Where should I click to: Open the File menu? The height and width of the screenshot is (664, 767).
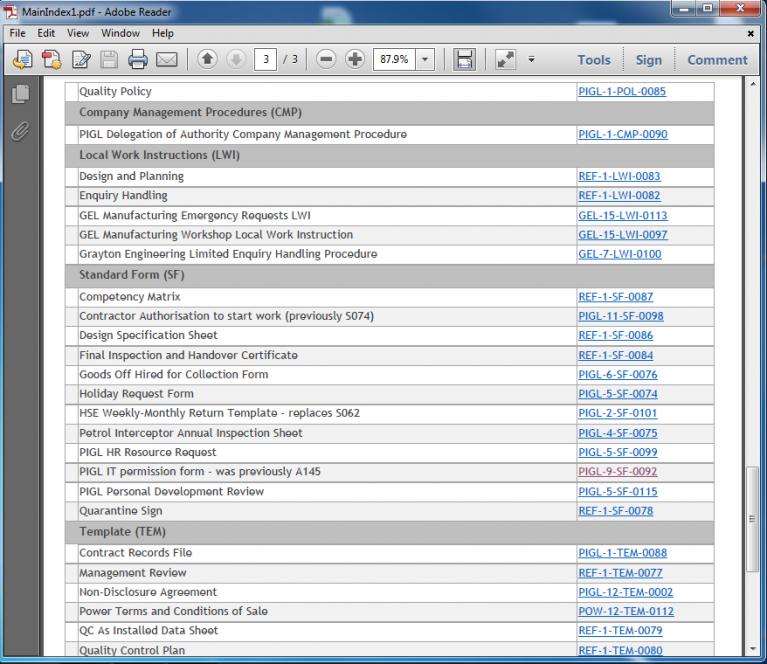[x=18, y=33]
